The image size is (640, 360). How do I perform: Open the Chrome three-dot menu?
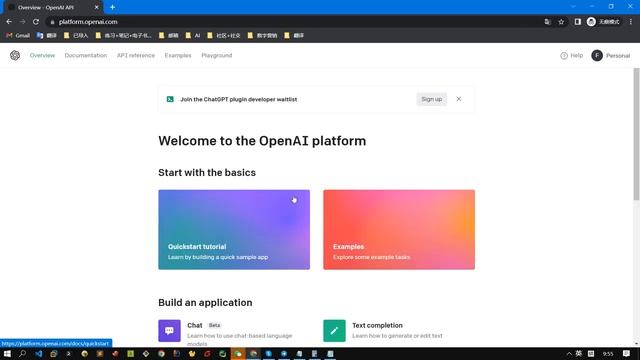(631, 22)
